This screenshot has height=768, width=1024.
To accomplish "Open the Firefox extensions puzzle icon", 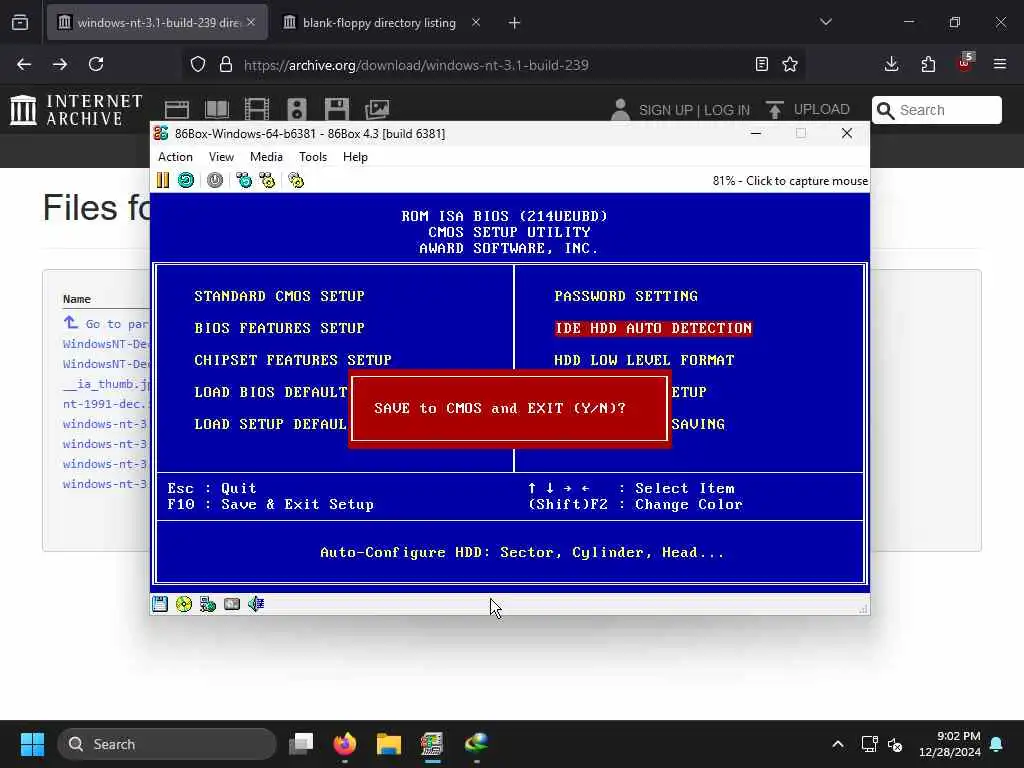I will pyautogui.click(x=928, y=64).
